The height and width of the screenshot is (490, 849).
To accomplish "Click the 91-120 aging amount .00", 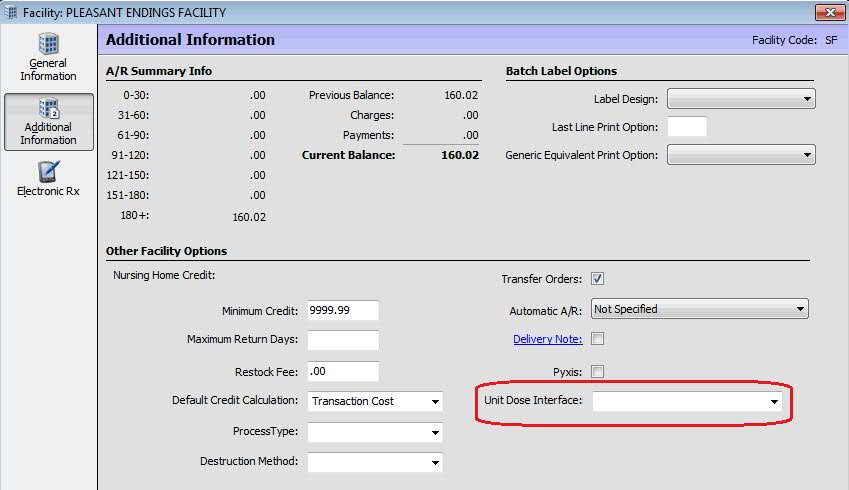I will [257, 155].
